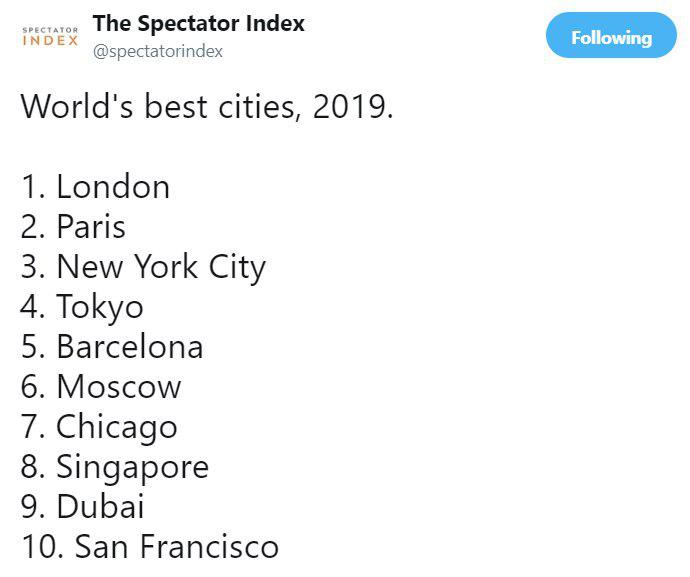Open the @spectatorindex handle link
The width and height of the screenshot is (690, 577).
click(158, 51)
